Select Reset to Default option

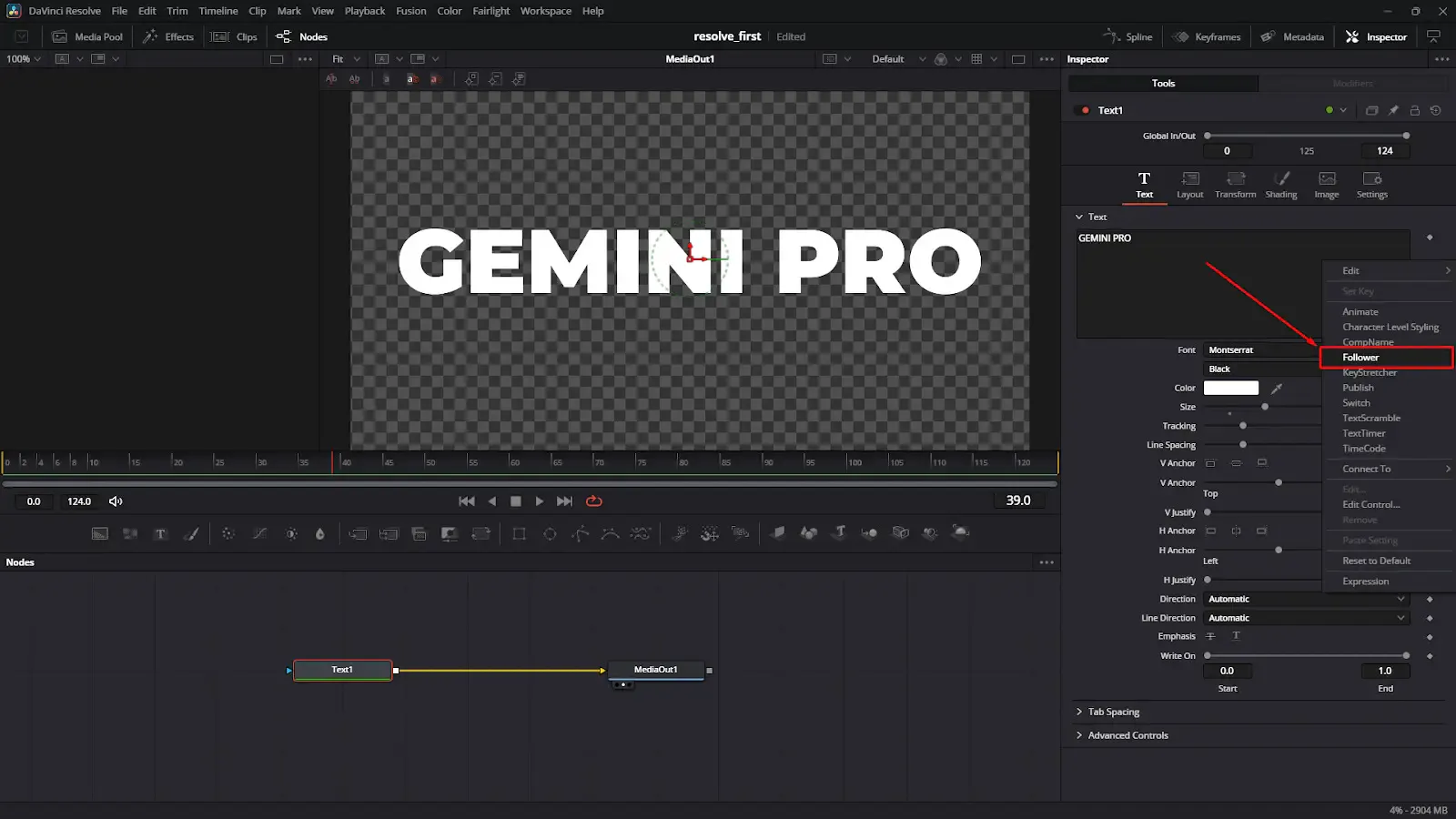[x=1376, y=561]
